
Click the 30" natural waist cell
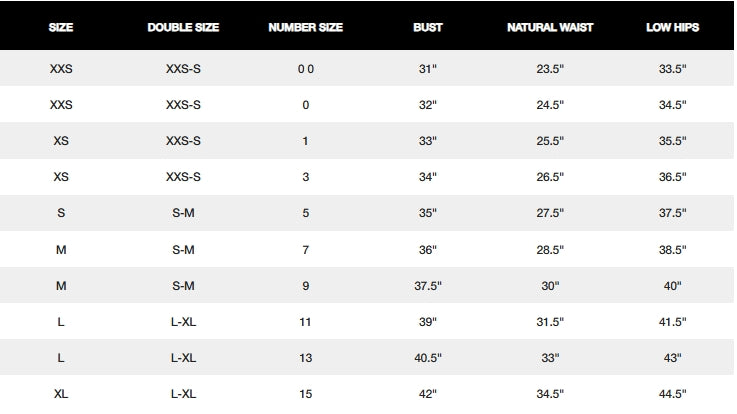550,286
